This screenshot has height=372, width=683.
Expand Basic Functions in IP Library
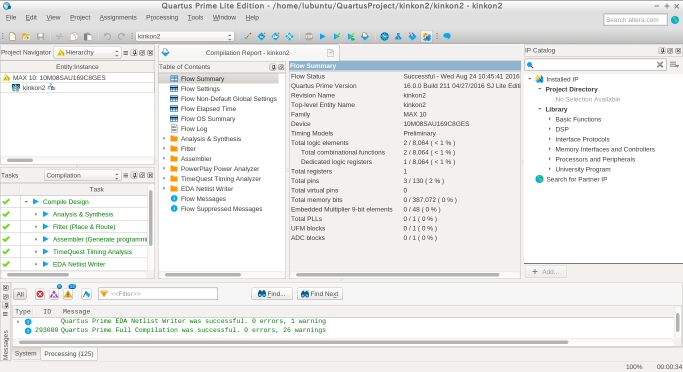(550, 119)
